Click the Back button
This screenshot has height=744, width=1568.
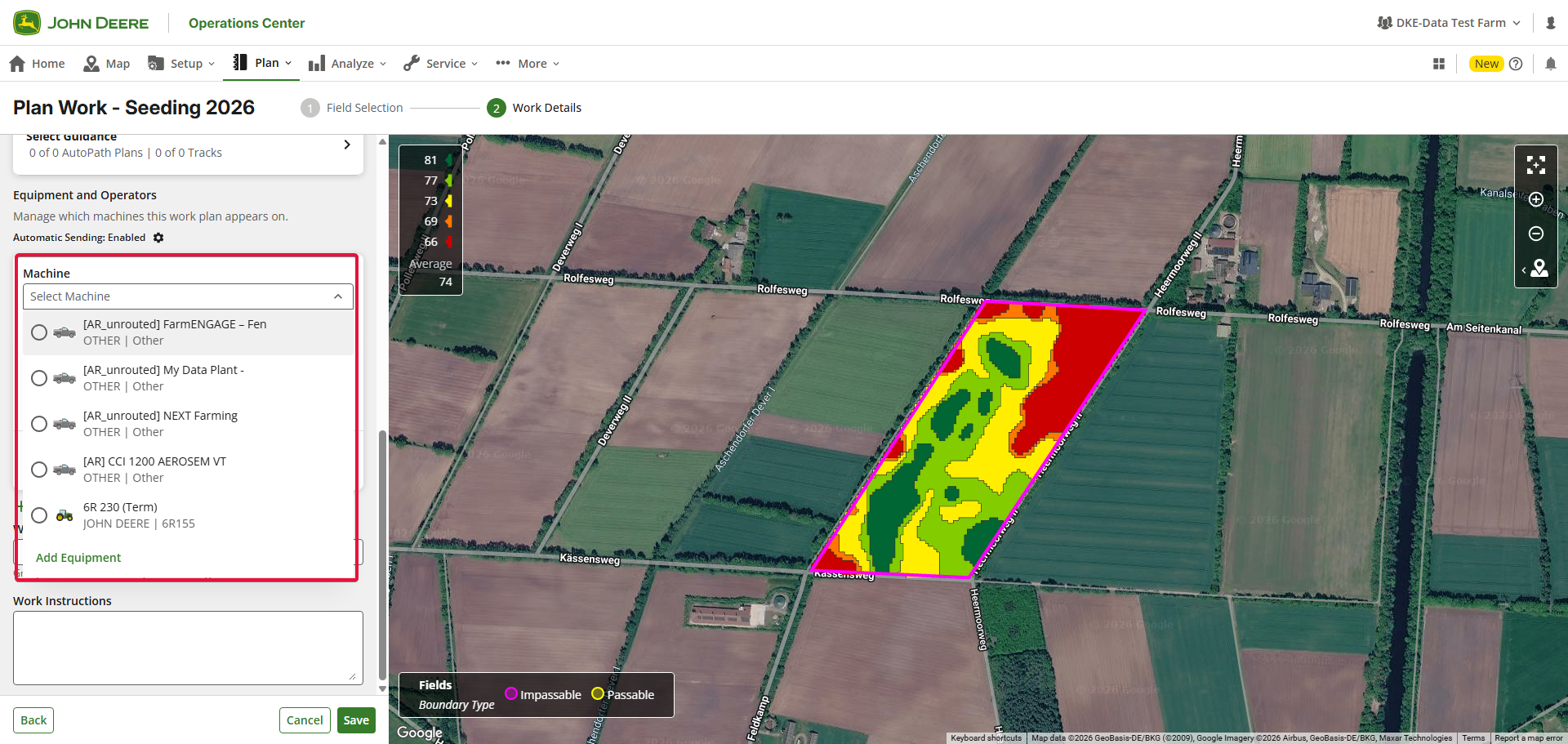(33, 720)
